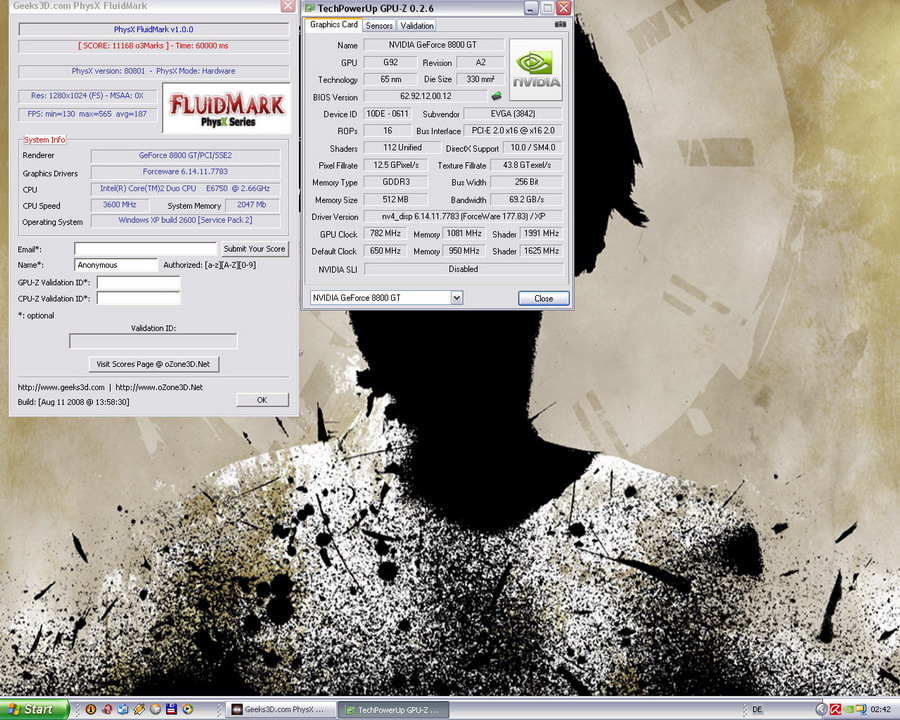
Task: Click the GPU-Z Validation ID field
Action: tap(138, 282)
